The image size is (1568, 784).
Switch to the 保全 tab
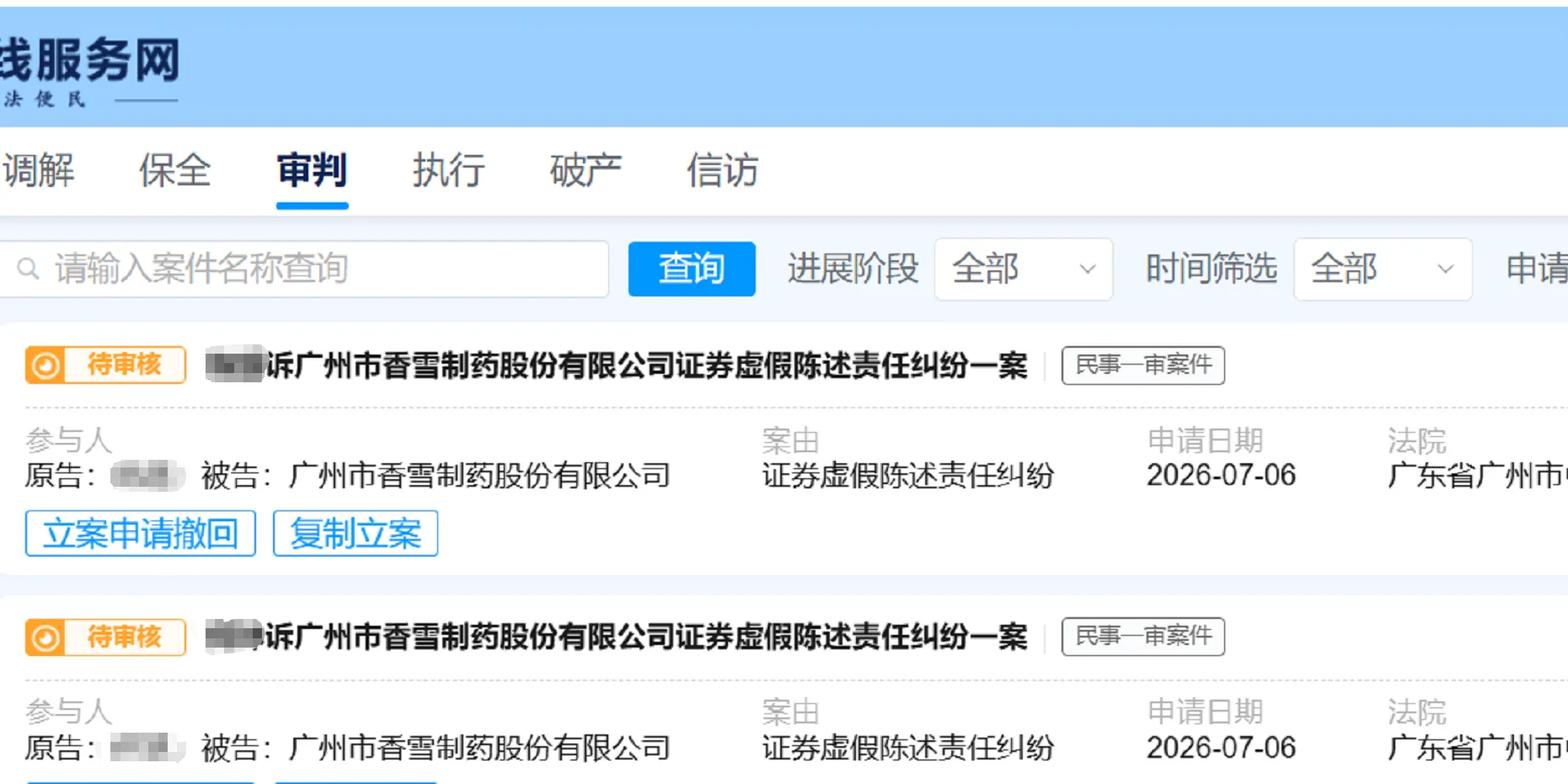pos(174,171)
